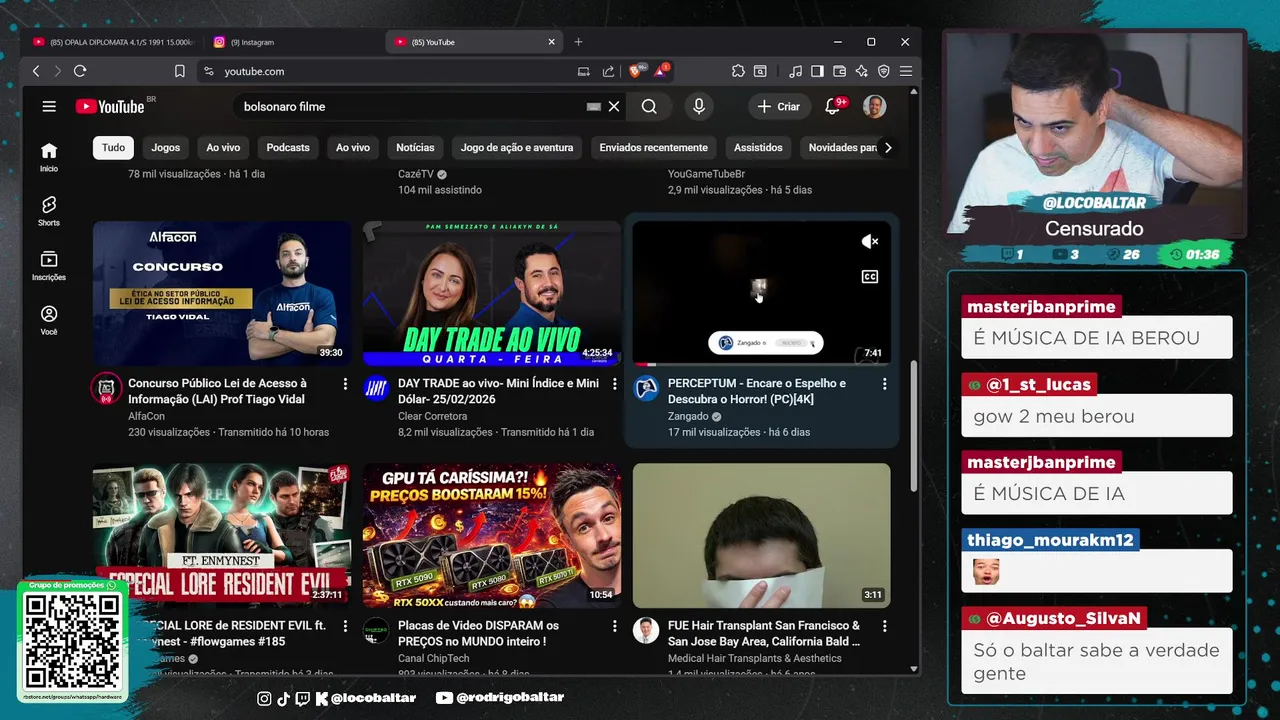Viewport: 1280px width, 720px height.
Task: Open the media control music note icon
Action: point(795,71)
